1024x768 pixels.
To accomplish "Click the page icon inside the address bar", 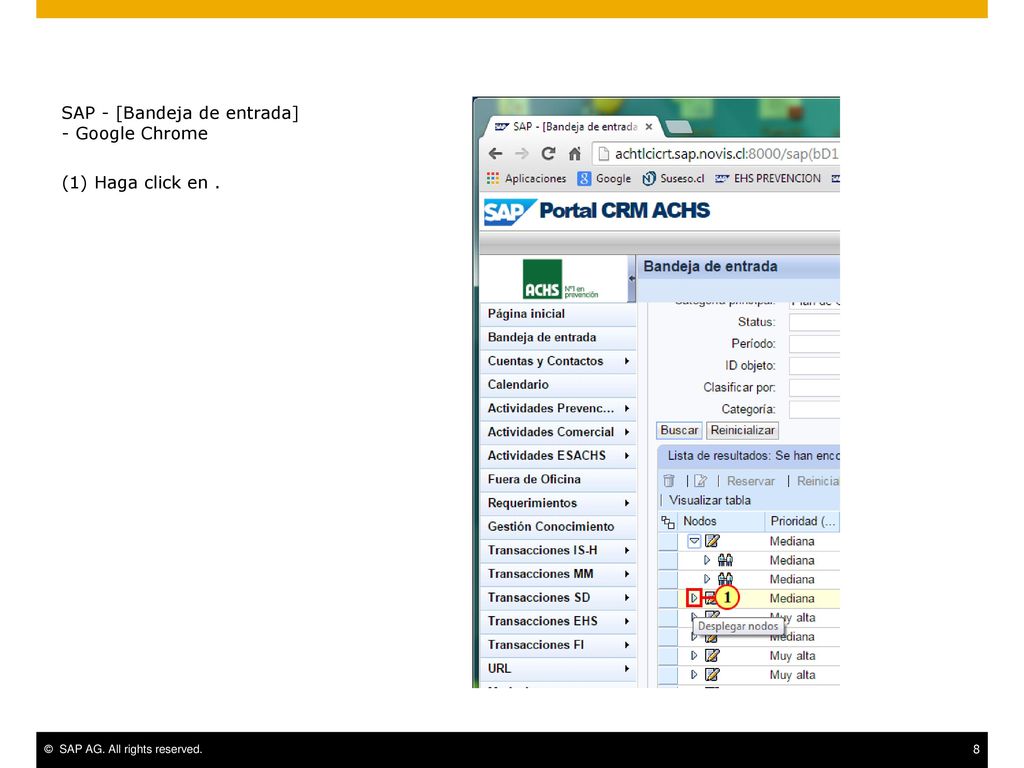I will tap(603, 154).
